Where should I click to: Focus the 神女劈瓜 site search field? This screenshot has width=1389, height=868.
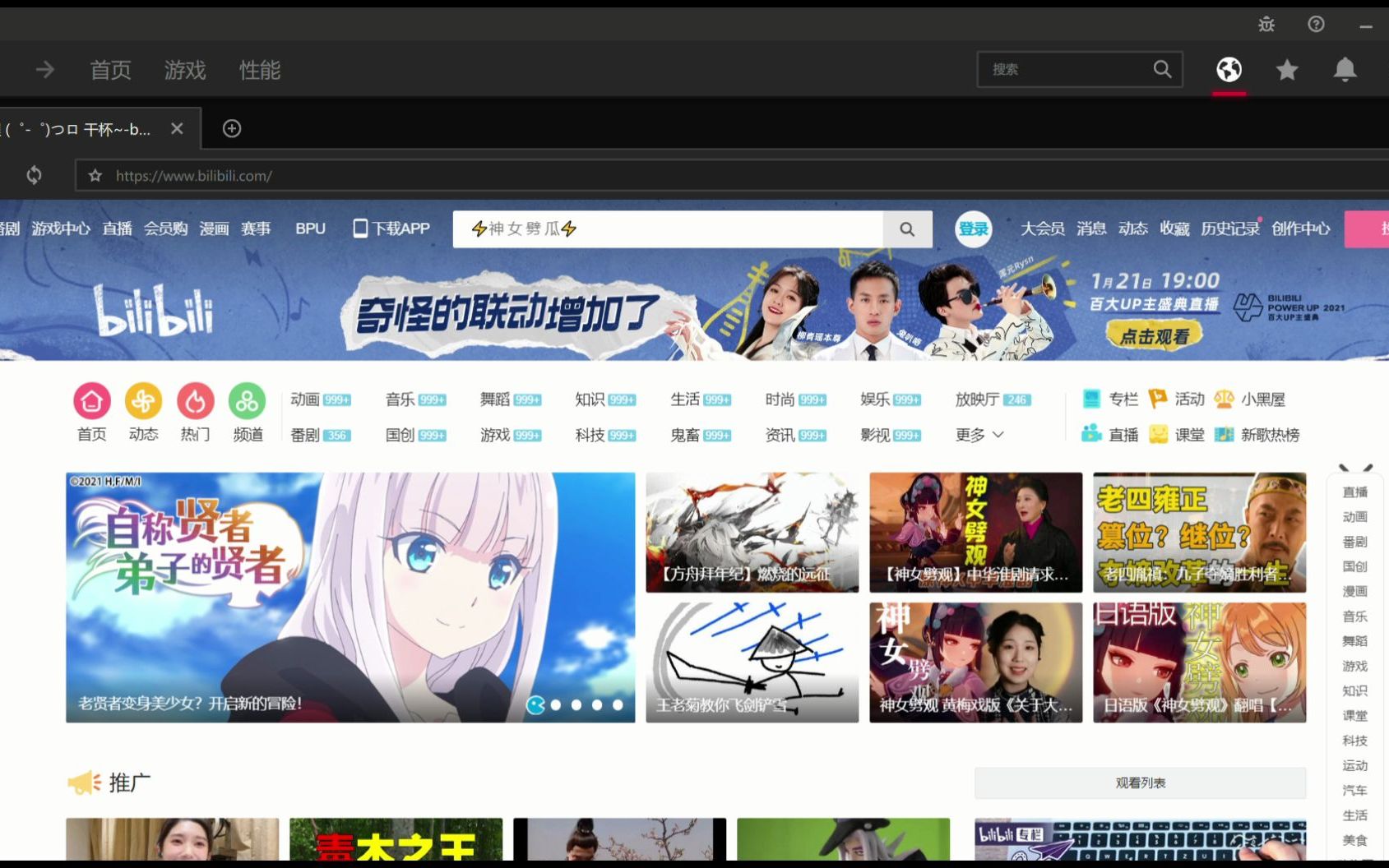coord(668,229)
